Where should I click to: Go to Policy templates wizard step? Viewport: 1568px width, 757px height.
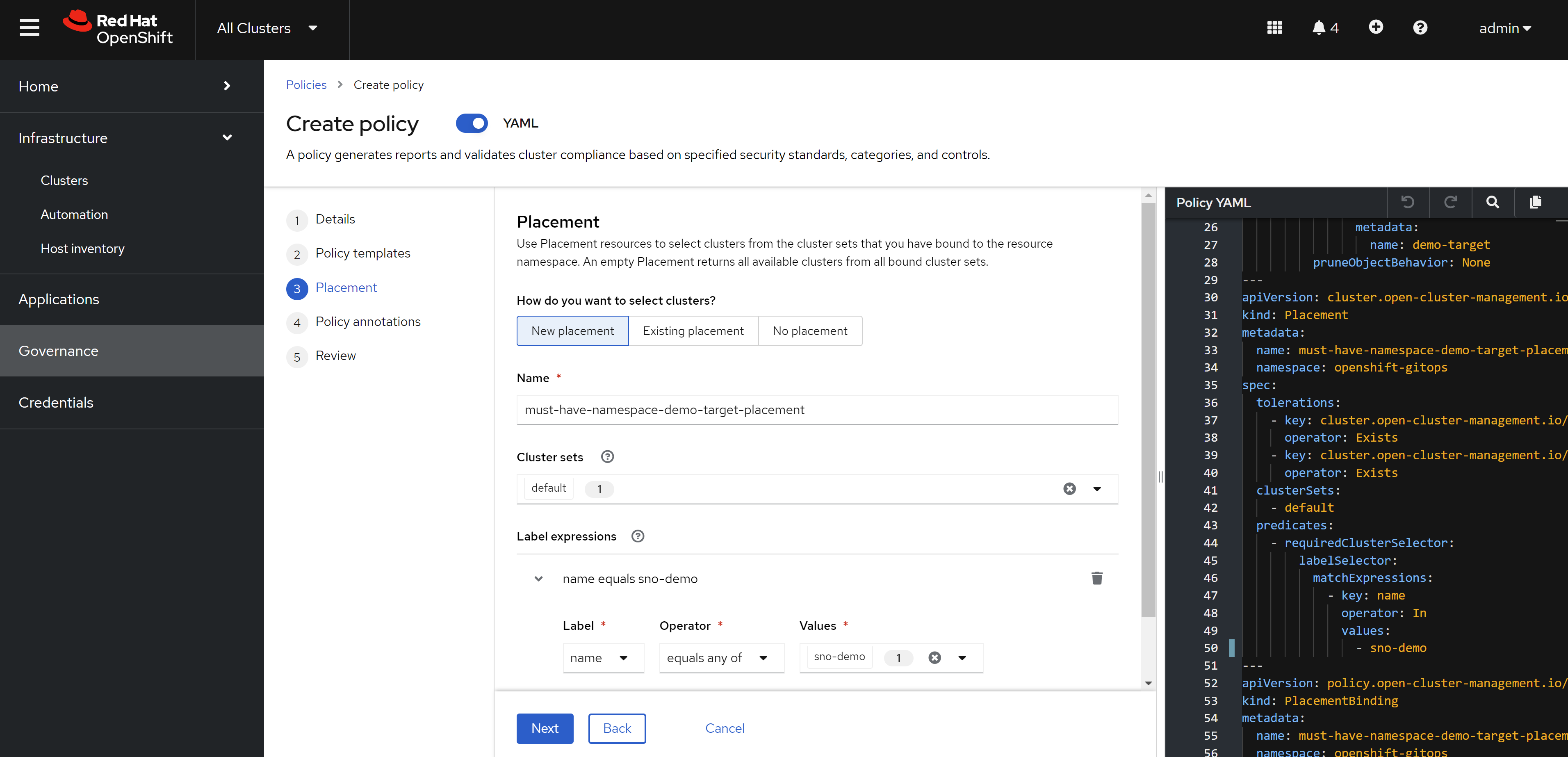[x=362, y=253]
